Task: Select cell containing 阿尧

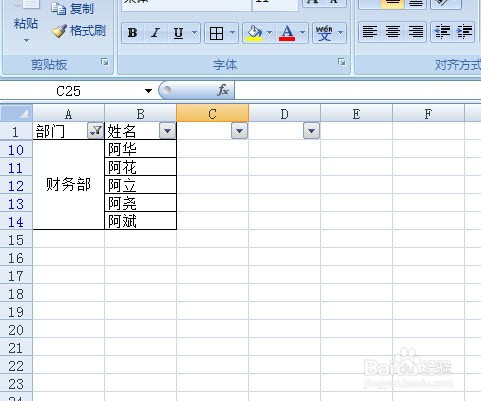Action: [x=141, y=203]
